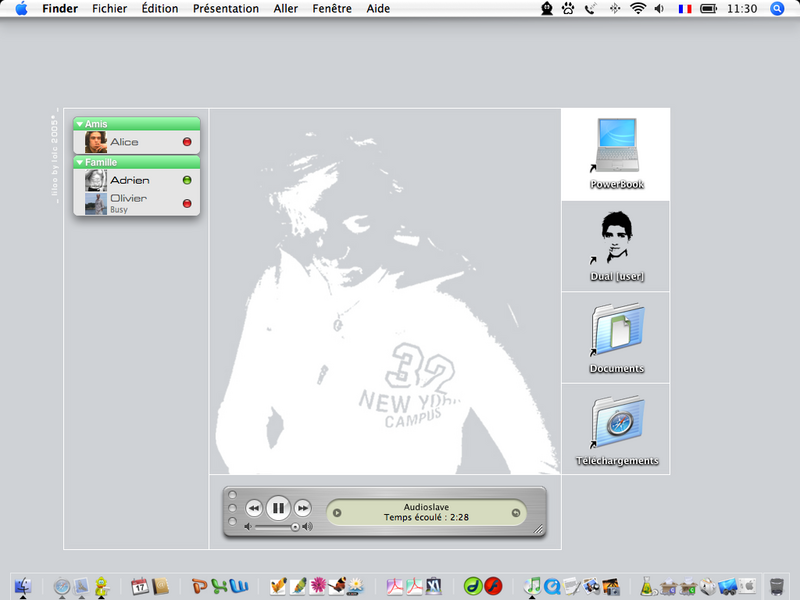Open the Fenêtre menu

(332, 9)
